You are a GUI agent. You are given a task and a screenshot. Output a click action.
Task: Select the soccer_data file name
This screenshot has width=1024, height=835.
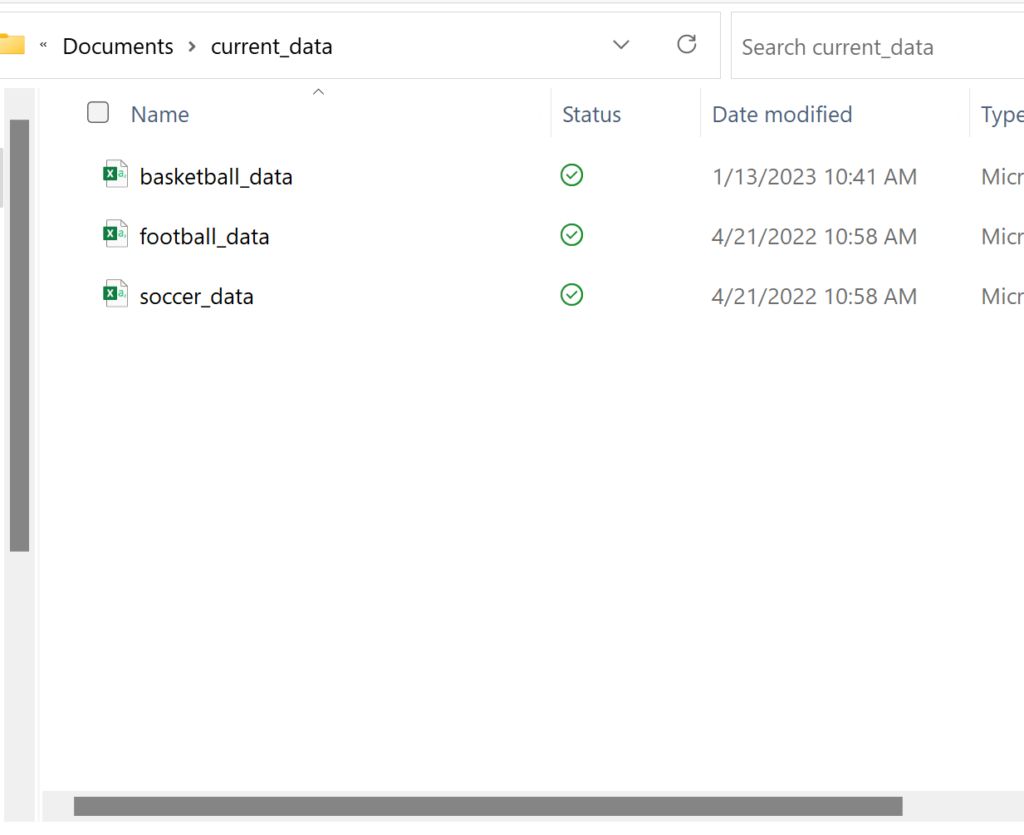coord(197,296)
